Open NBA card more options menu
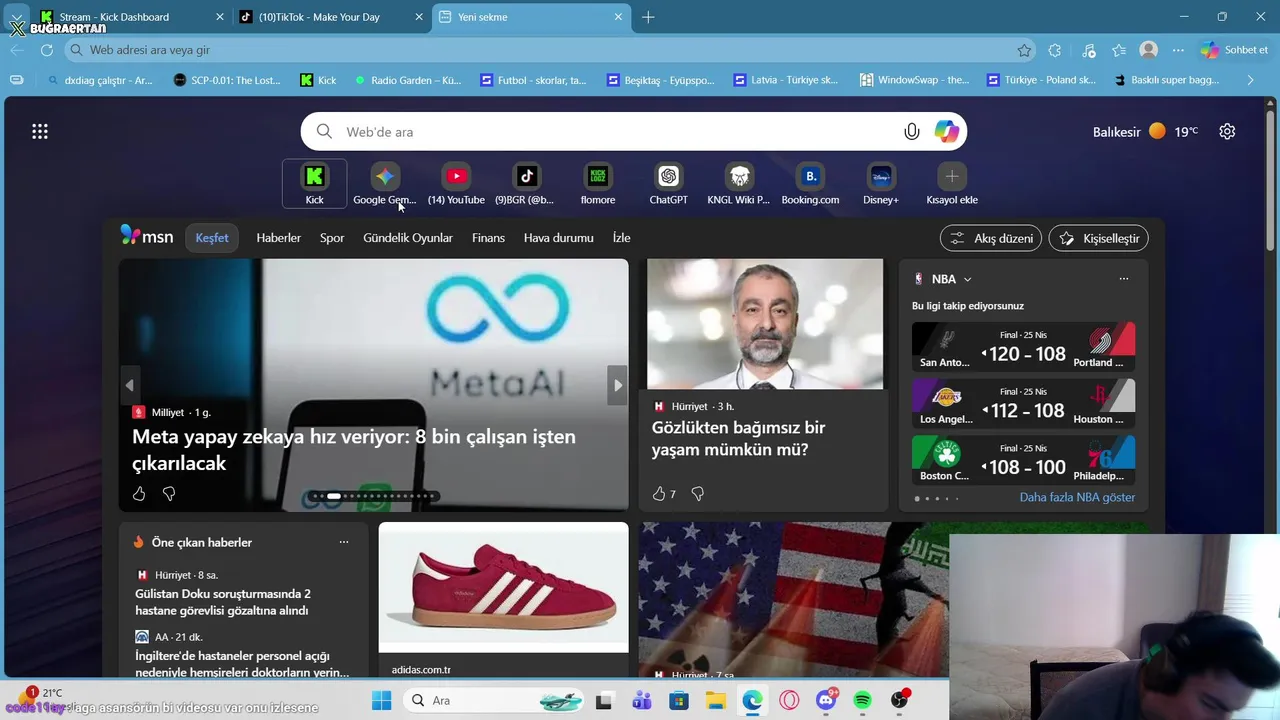 (x=1124, y=279)
